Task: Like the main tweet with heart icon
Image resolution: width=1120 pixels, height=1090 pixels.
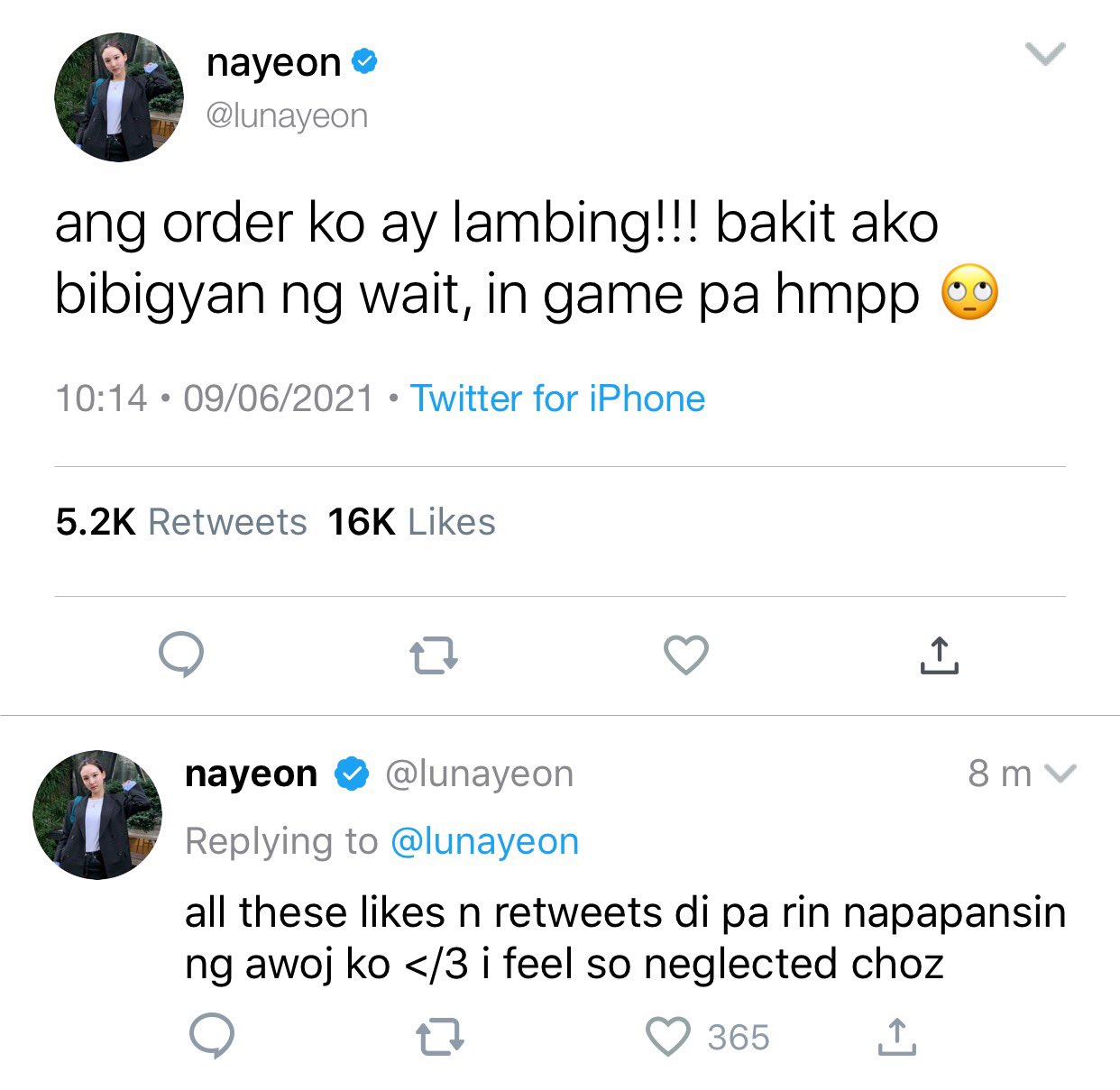Action: coord(686,655)
